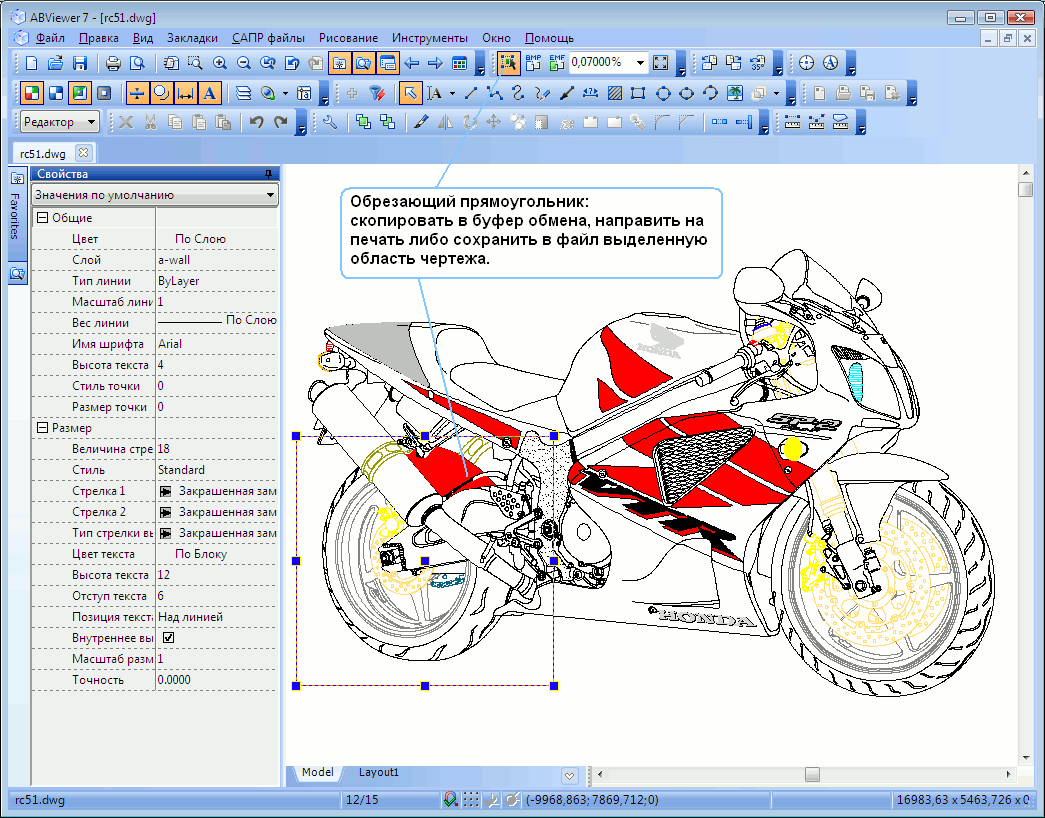
Task: Go back with the left arrow icon
Action: [x=412, y=63]
